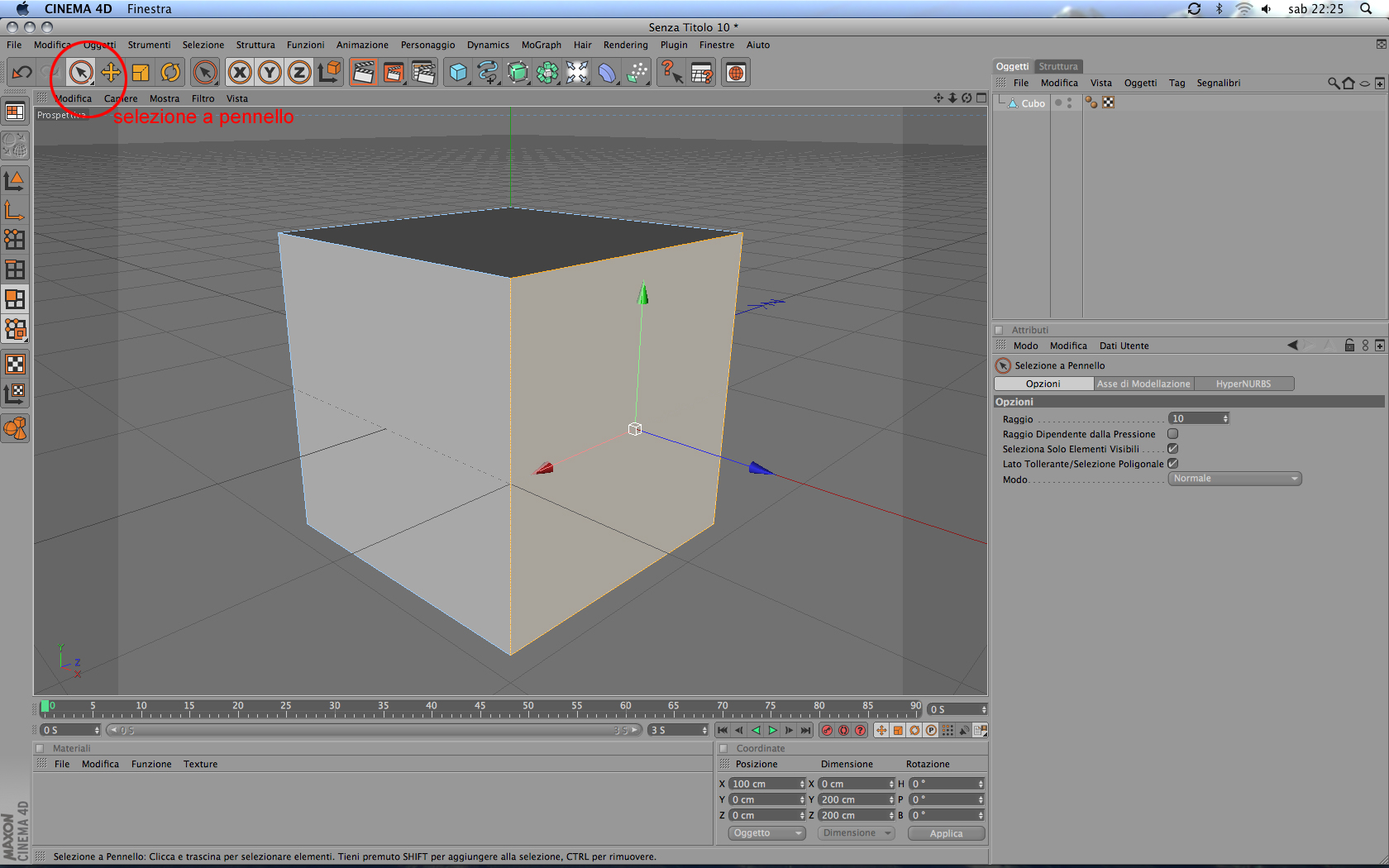Open the MoGraph menu
Screen dimensions: 1389x868
click(x=542, y=45)
